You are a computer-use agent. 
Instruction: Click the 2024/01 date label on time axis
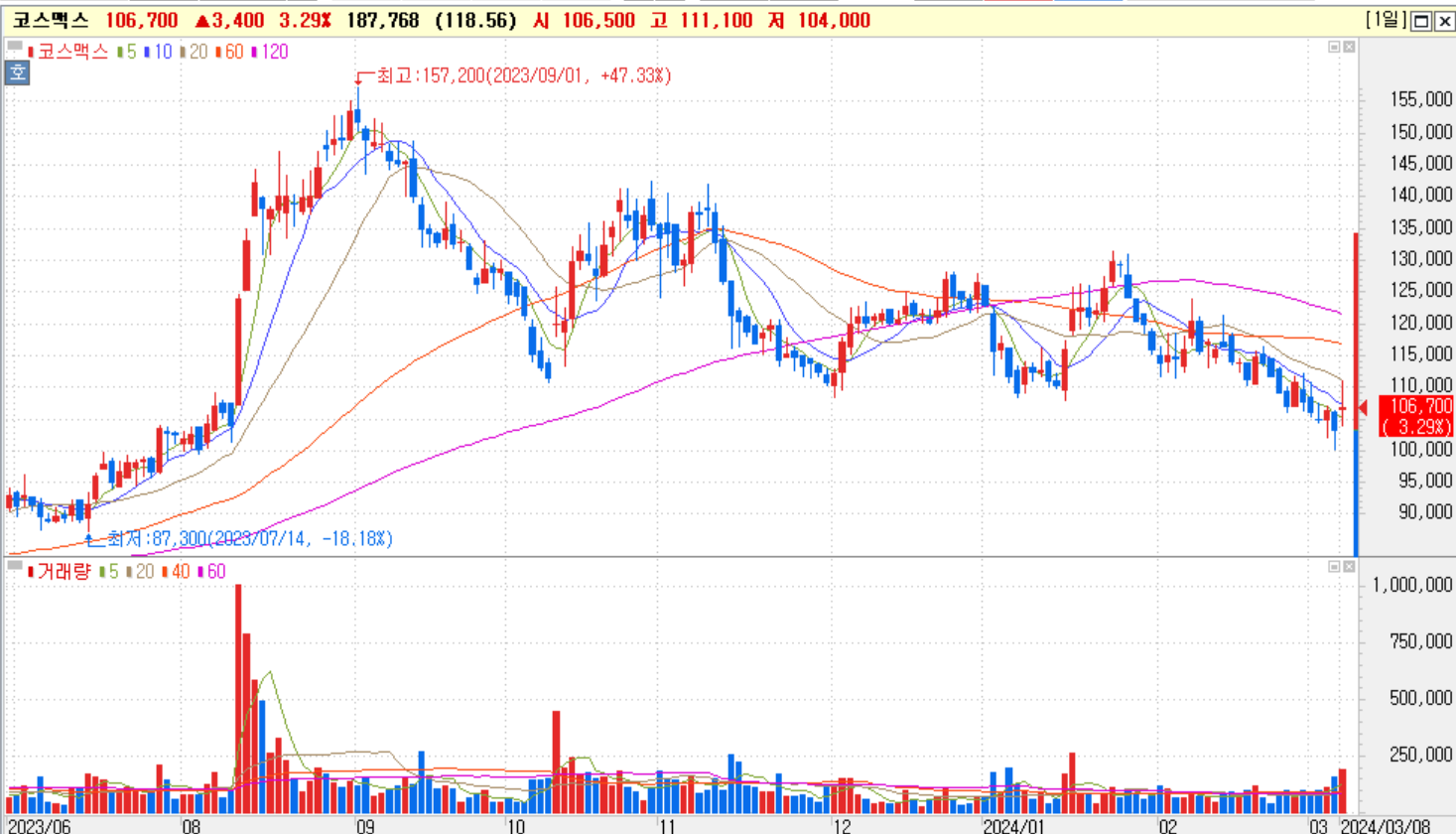click(x=1013, y=826)
